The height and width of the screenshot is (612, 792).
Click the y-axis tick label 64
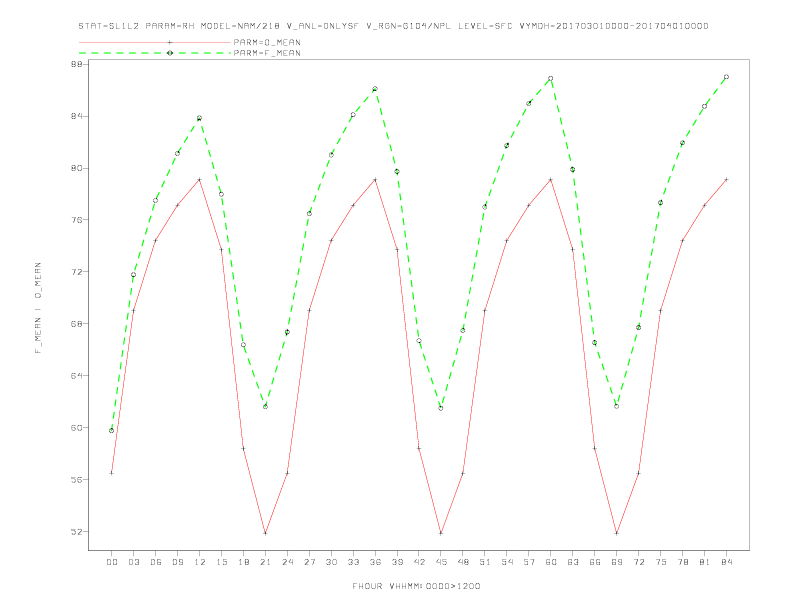click(x=77, y=376)
